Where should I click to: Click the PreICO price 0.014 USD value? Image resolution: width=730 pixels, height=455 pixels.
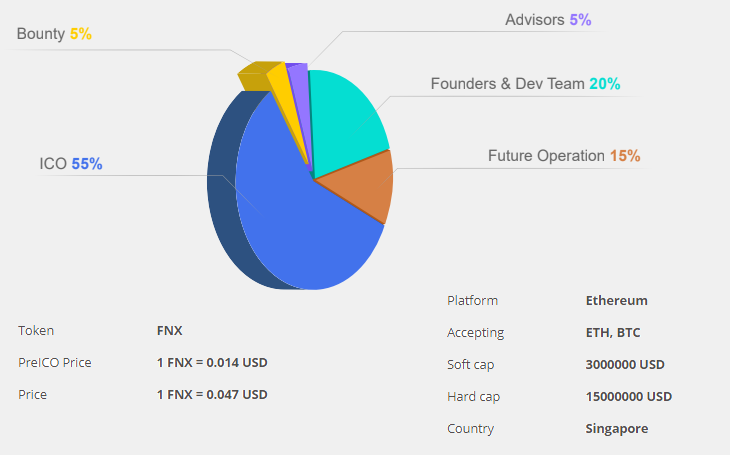(x=212, y=362)
